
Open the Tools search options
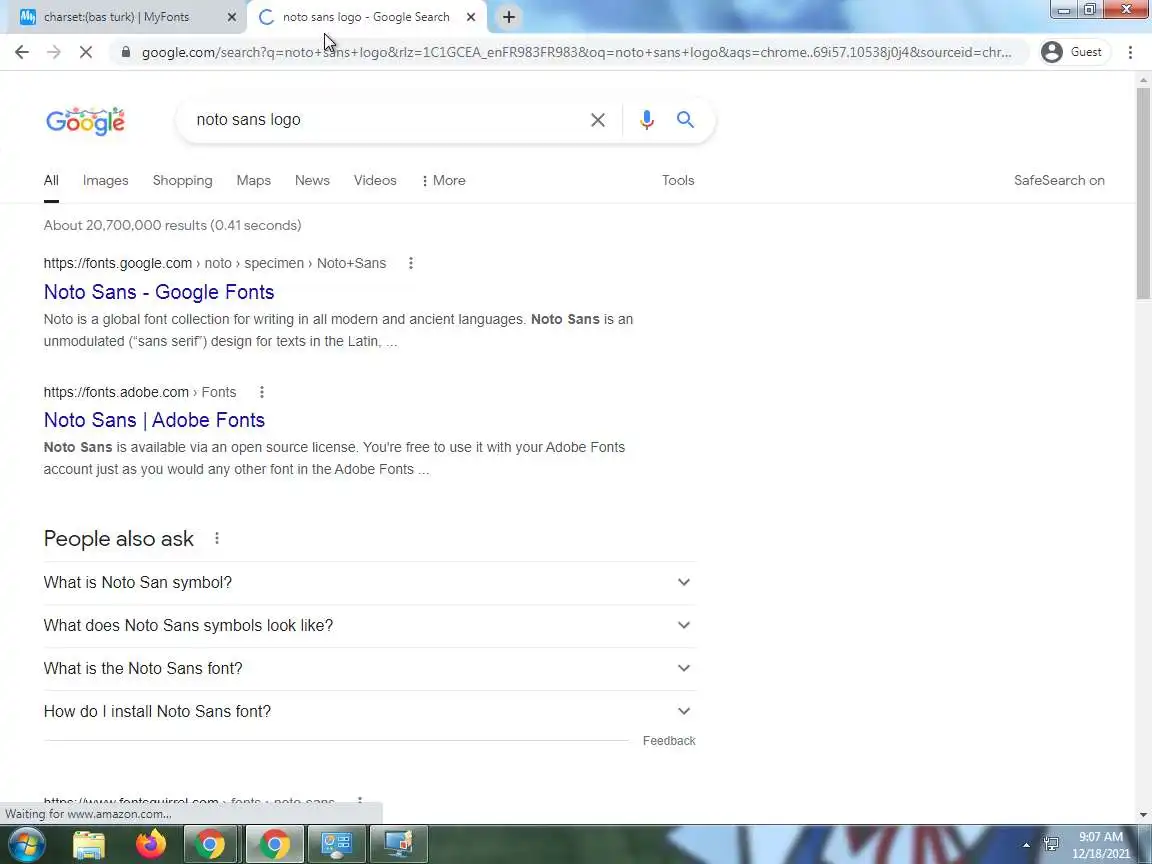pyautogui.click(x=677, y=181)
